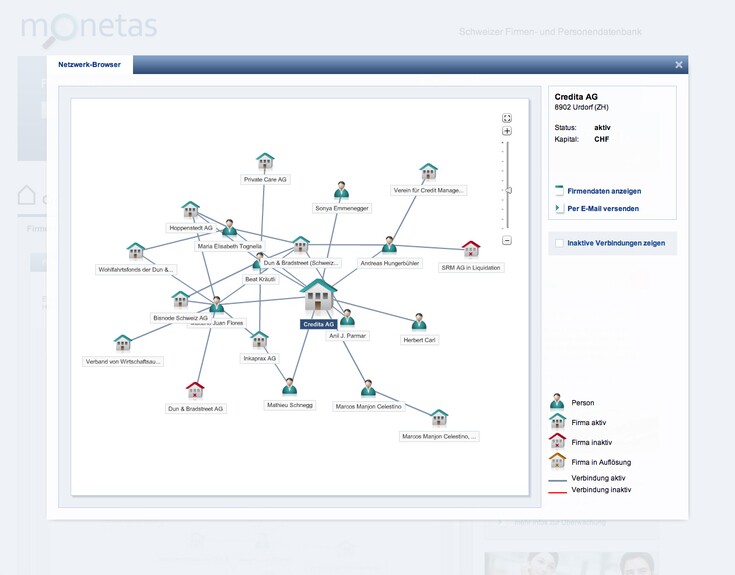This screenshot has height=575, width=735.
Task: Select the Herbert Carl person icon
Action: click(419, 322)
